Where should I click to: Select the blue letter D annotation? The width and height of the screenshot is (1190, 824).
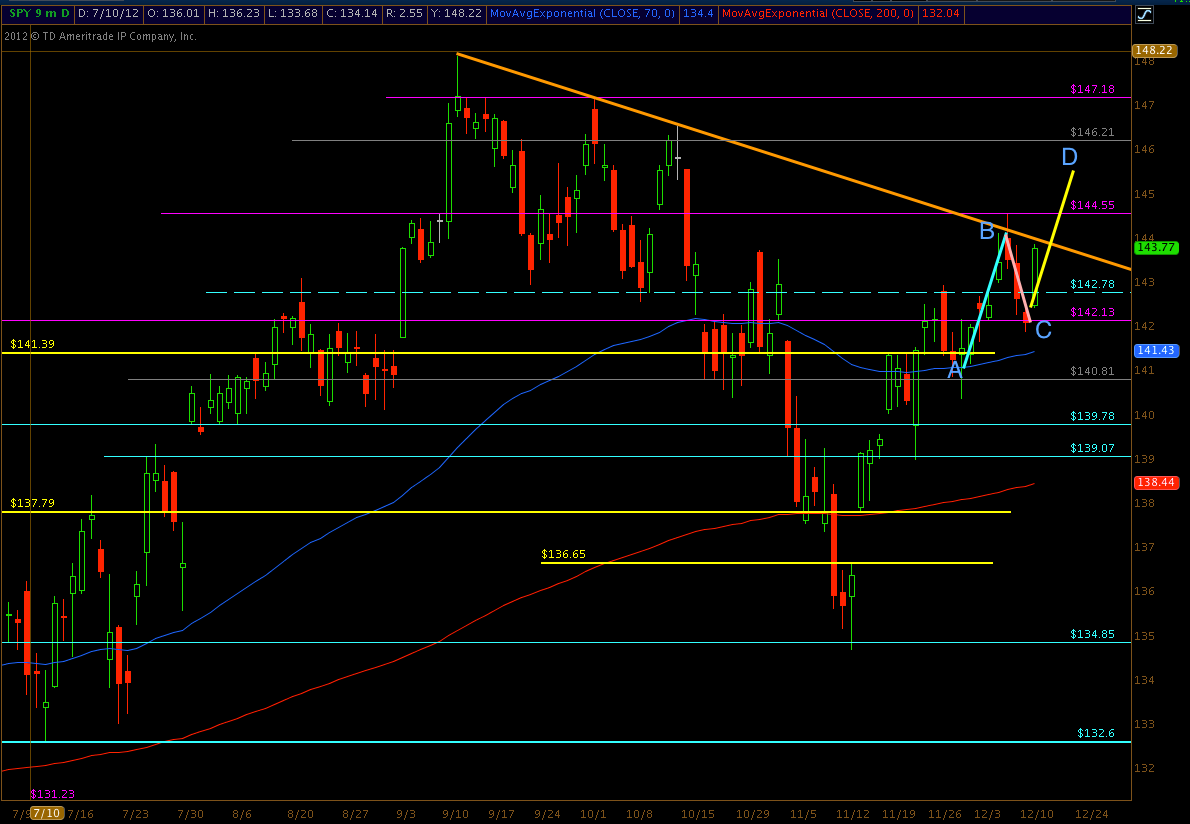(x=1069, y=157)
